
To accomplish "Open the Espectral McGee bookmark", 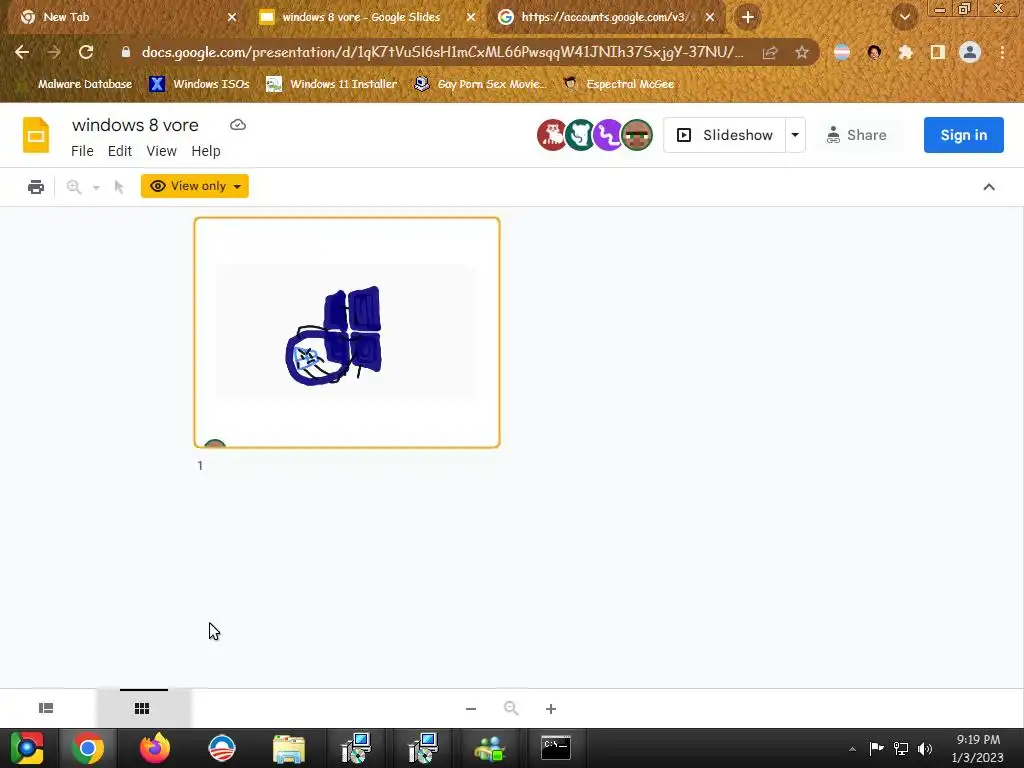I will pyautogui.click(x=619, y=84).
